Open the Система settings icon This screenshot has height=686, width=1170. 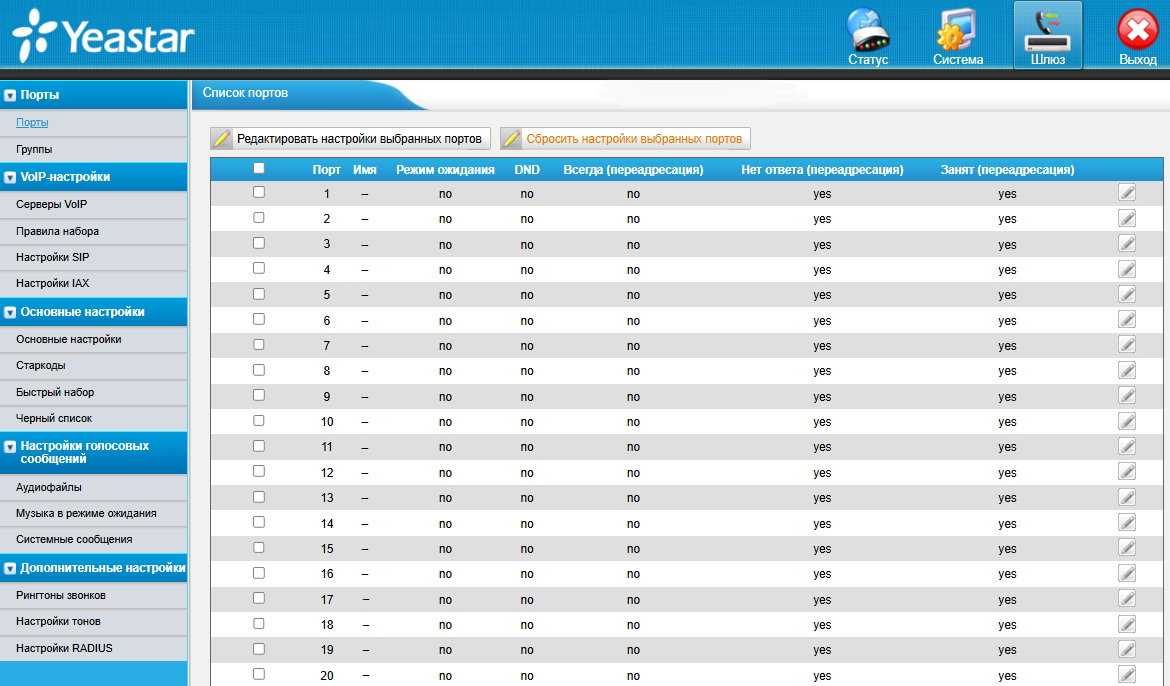[957, 36]
